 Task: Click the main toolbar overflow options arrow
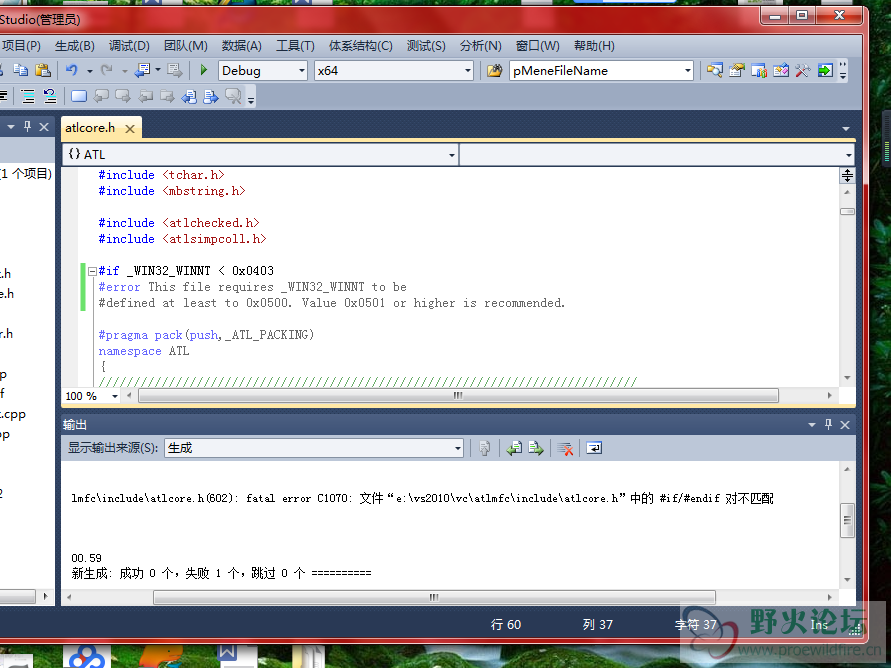click(x=843, y=70)
